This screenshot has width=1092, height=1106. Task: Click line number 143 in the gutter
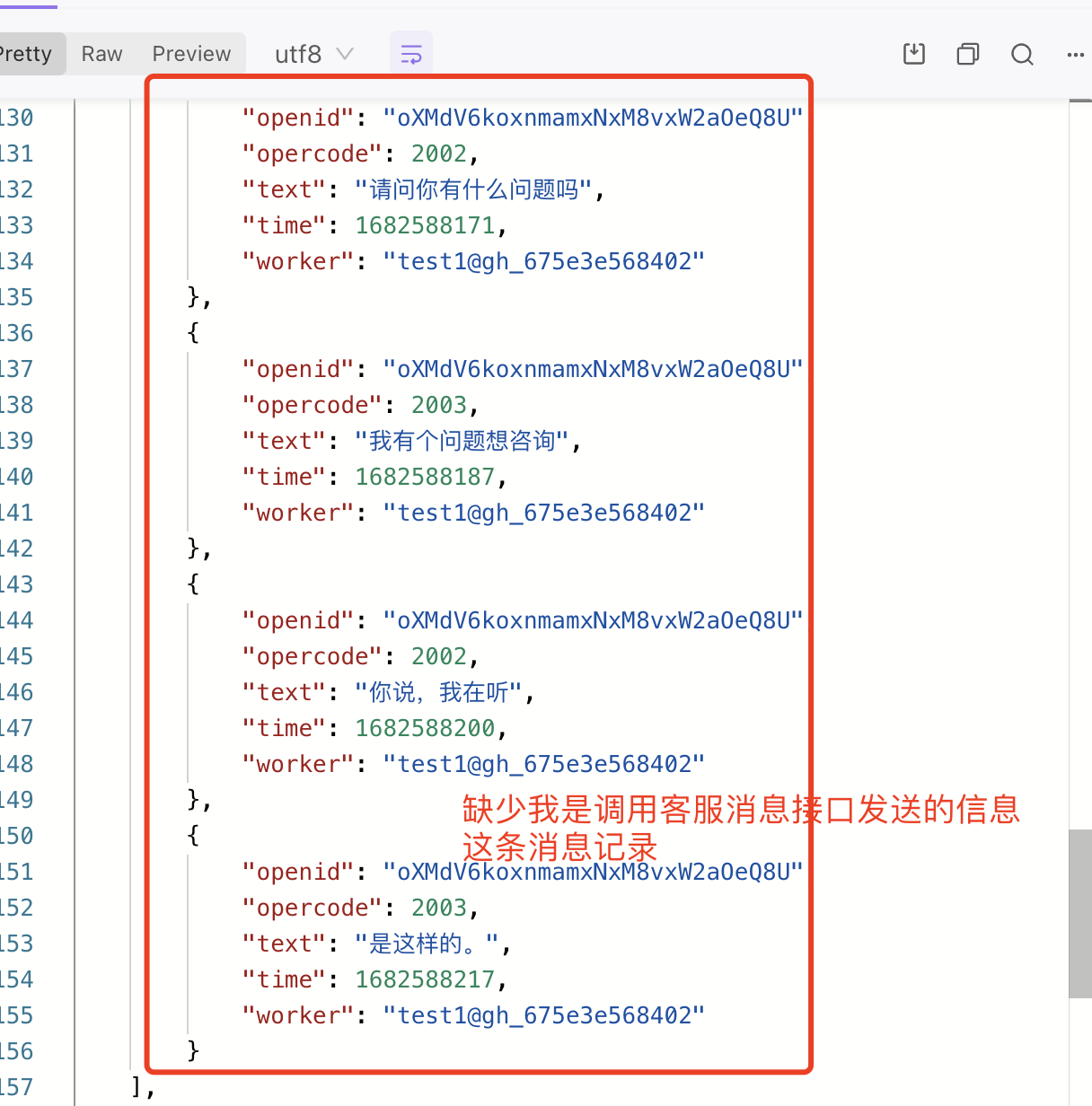coord(16,584)
